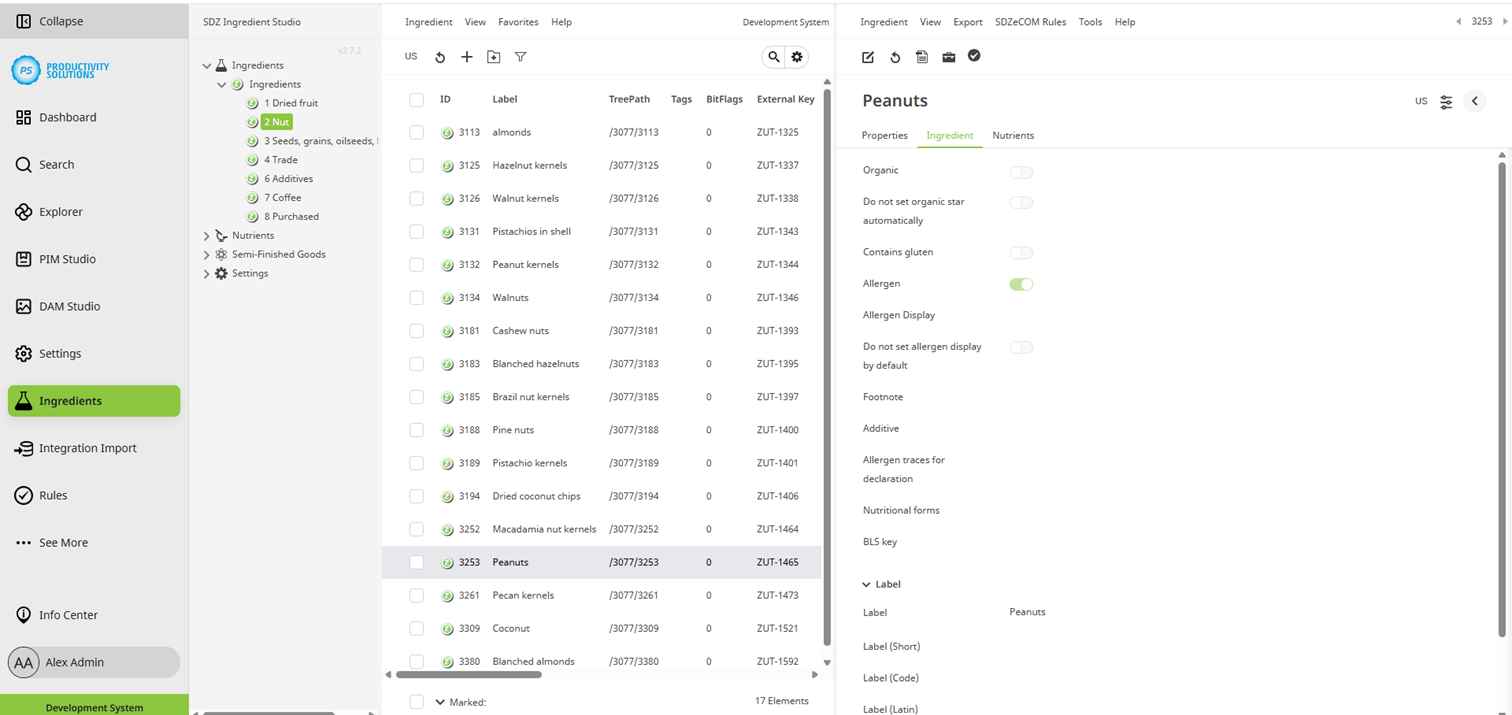The height and width of the screenshot is (715, 1512).
Task: Add a new ingredient with the plus icon
Action: pos(466,57)
